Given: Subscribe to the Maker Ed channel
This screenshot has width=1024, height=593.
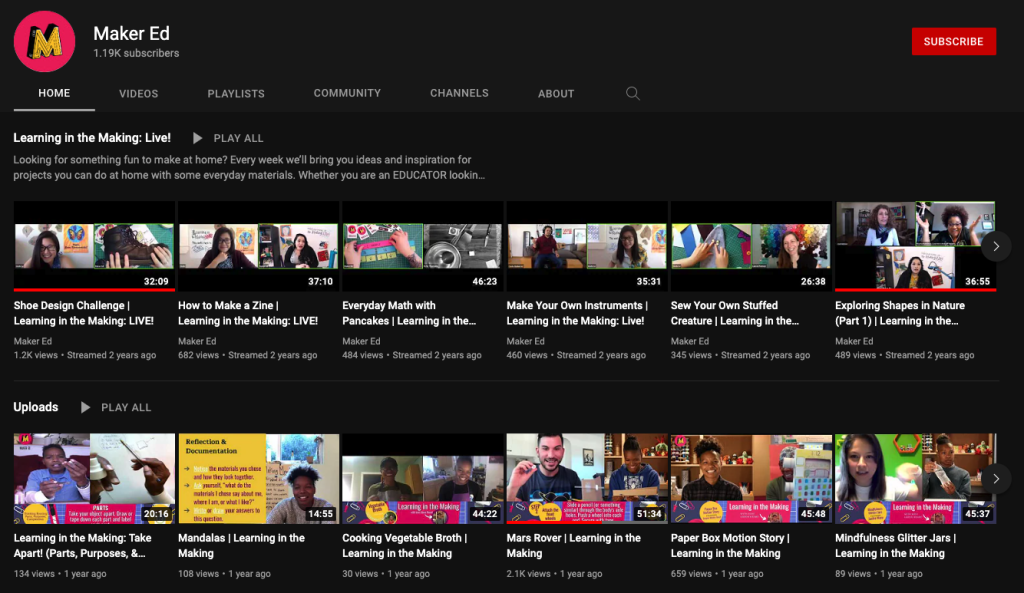Looking at the screenshot, I should (953, 41).
